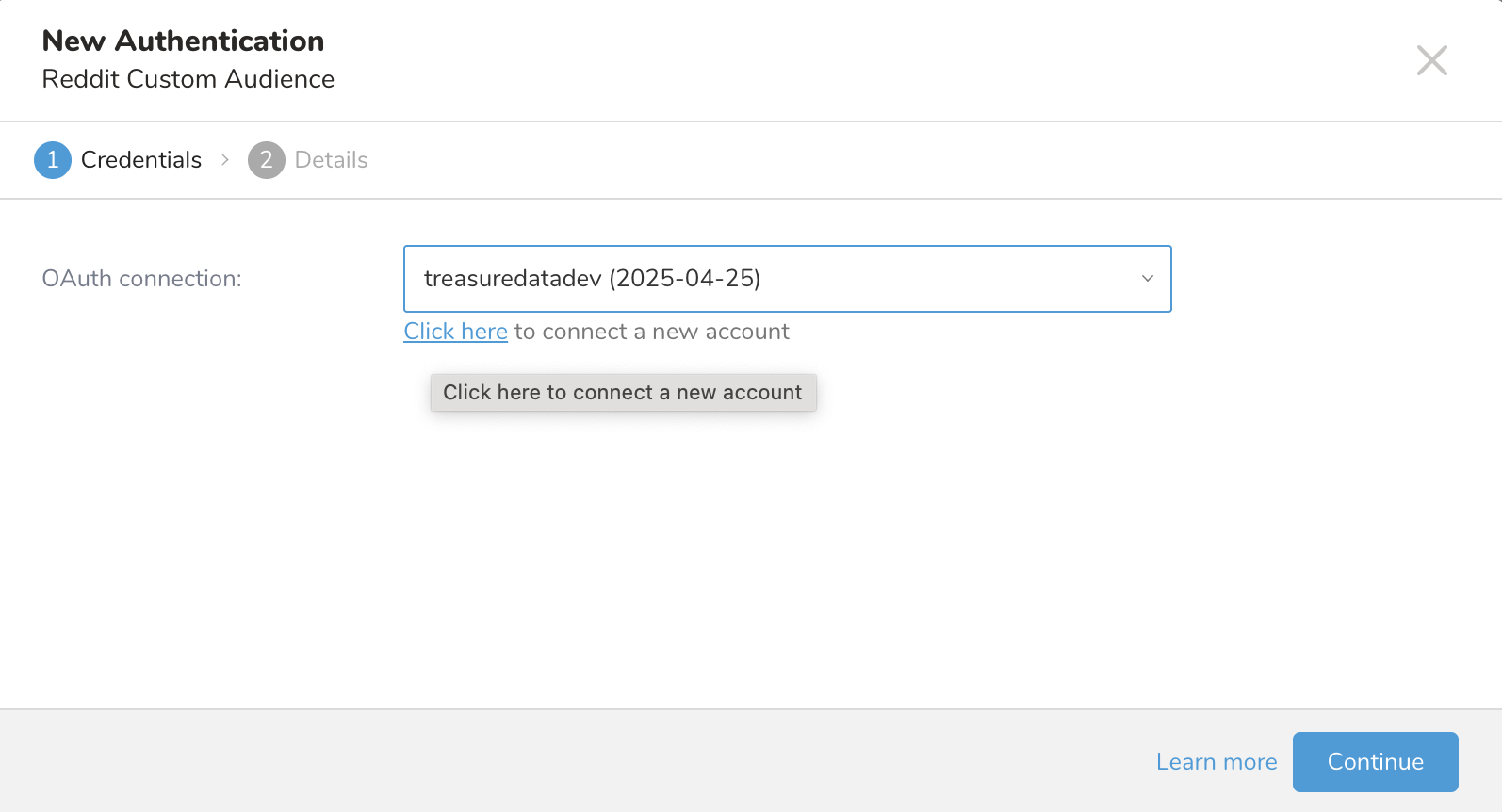This screenshot has width=1502, height=812.
Task: Switch to the Credentials step
Action: [x=141, y=160]
